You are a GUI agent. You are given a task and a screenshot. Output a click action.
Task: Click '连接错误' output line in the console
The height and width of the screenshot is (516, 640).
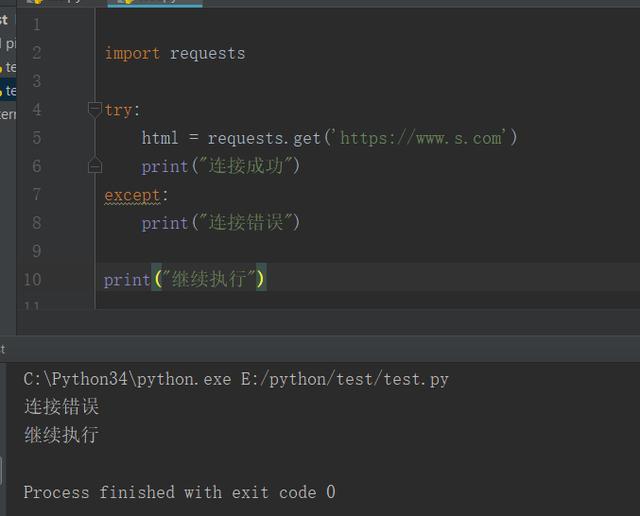click(62, 407)
